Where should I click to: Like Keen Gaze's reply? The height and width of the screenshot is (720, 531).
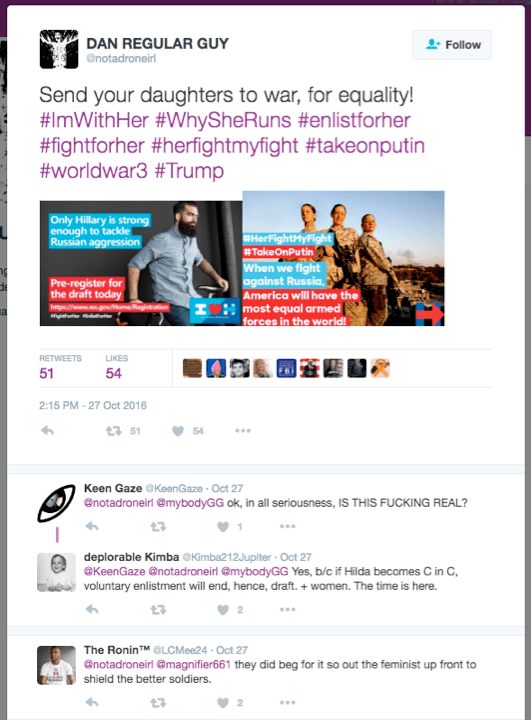pyautogui.click(x=223, y=527)
